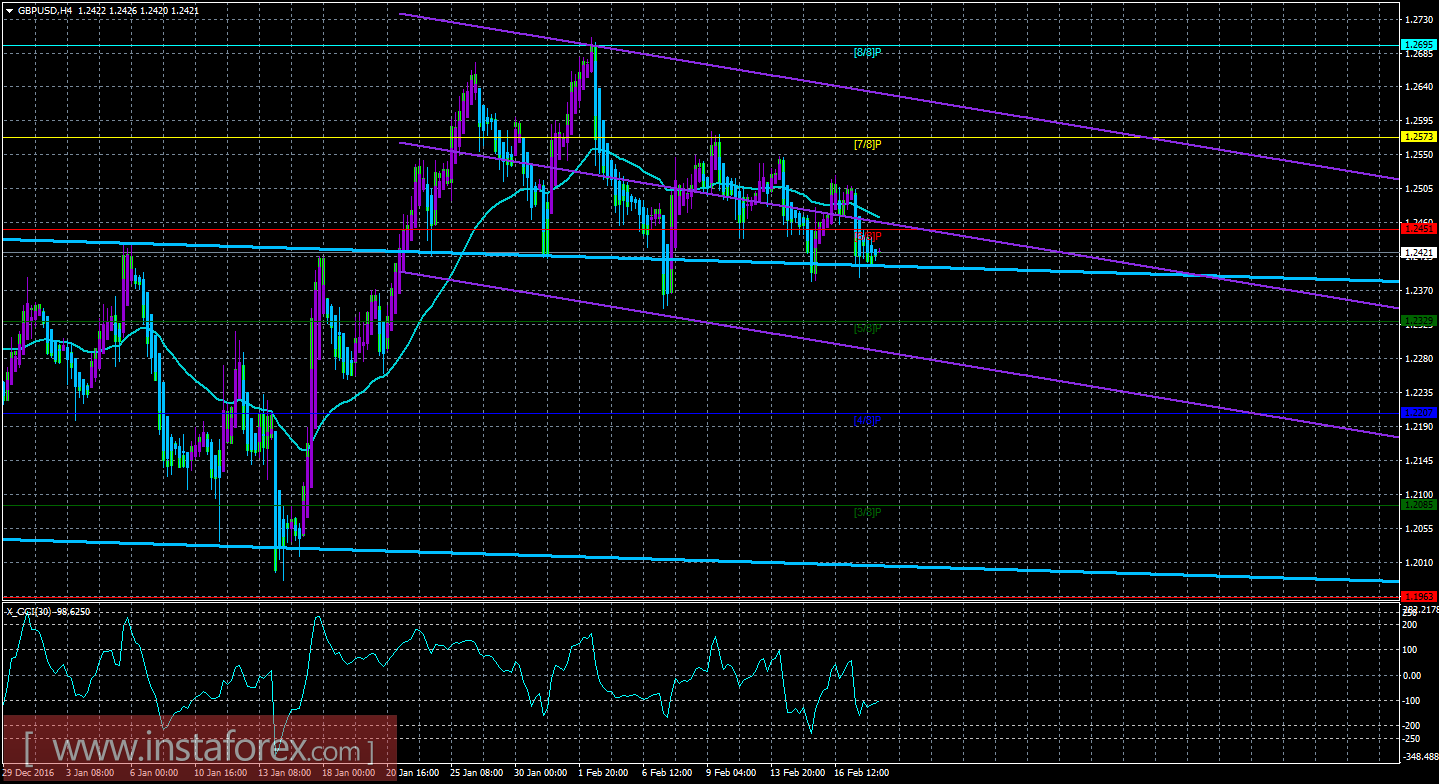Select the green 1.2329 price tag
This screenshot has width=1439, height=784.
(x=1419, y=320)
